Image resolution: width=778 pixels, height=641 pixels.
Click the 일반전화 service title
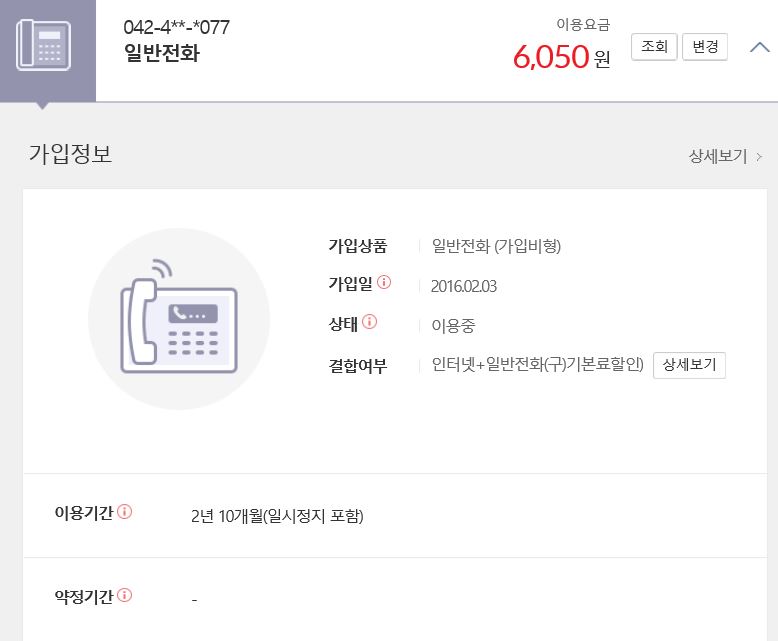click(162, 54)
